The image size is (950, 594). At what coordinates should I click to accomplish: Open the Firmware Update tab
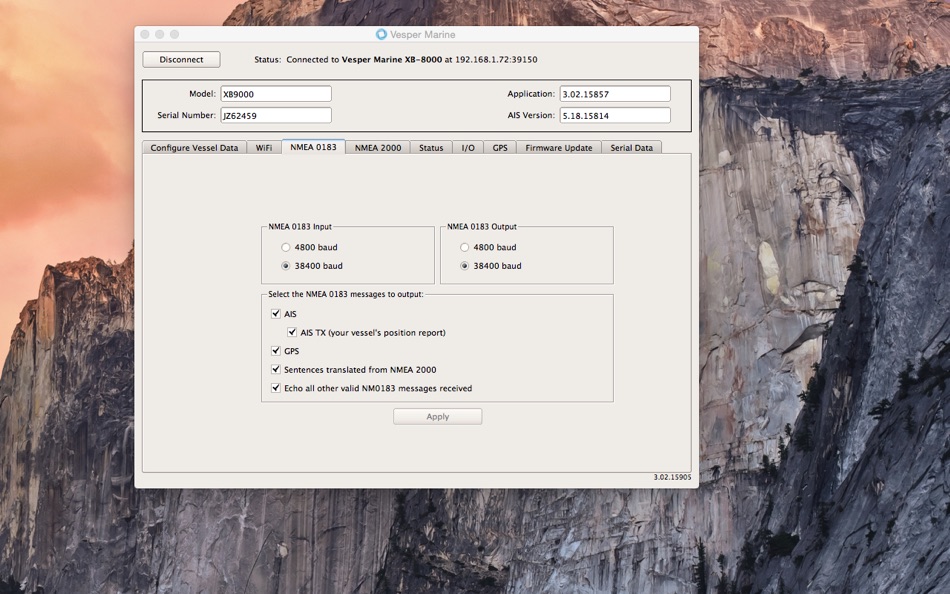pyautogui.click(x=559, y=147)
